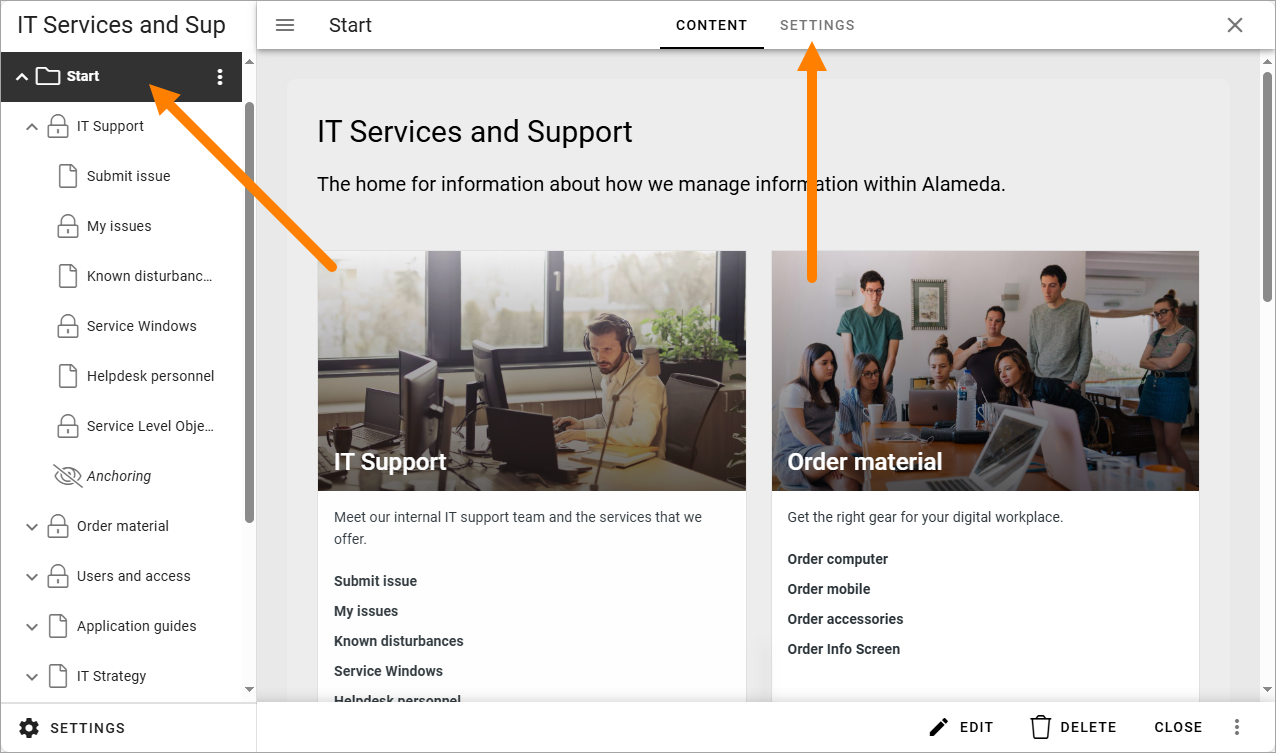The image size is (1276, 753).
Task: Click the lock icon beside Order material
Action: (x=58, y=526)
